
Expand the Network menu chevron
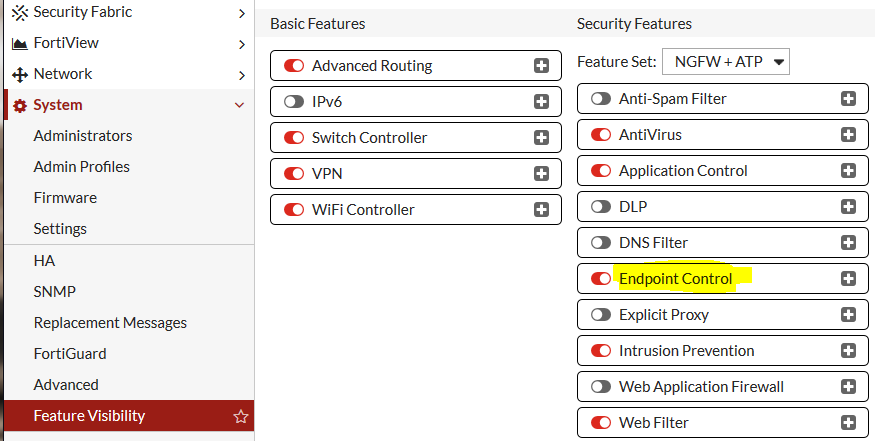(242, 74)
